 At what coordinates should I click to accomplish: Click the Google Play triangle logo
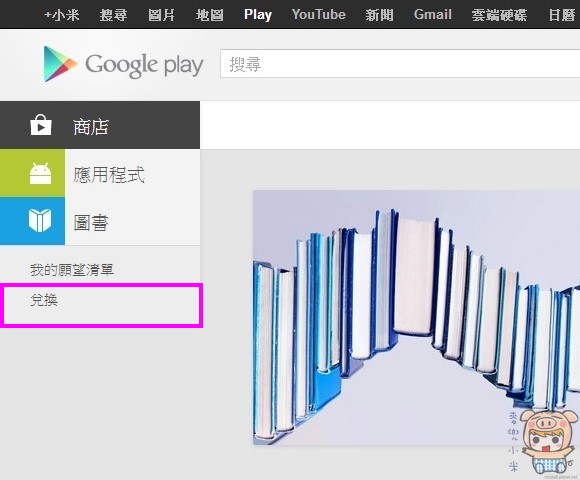[60, 64]
